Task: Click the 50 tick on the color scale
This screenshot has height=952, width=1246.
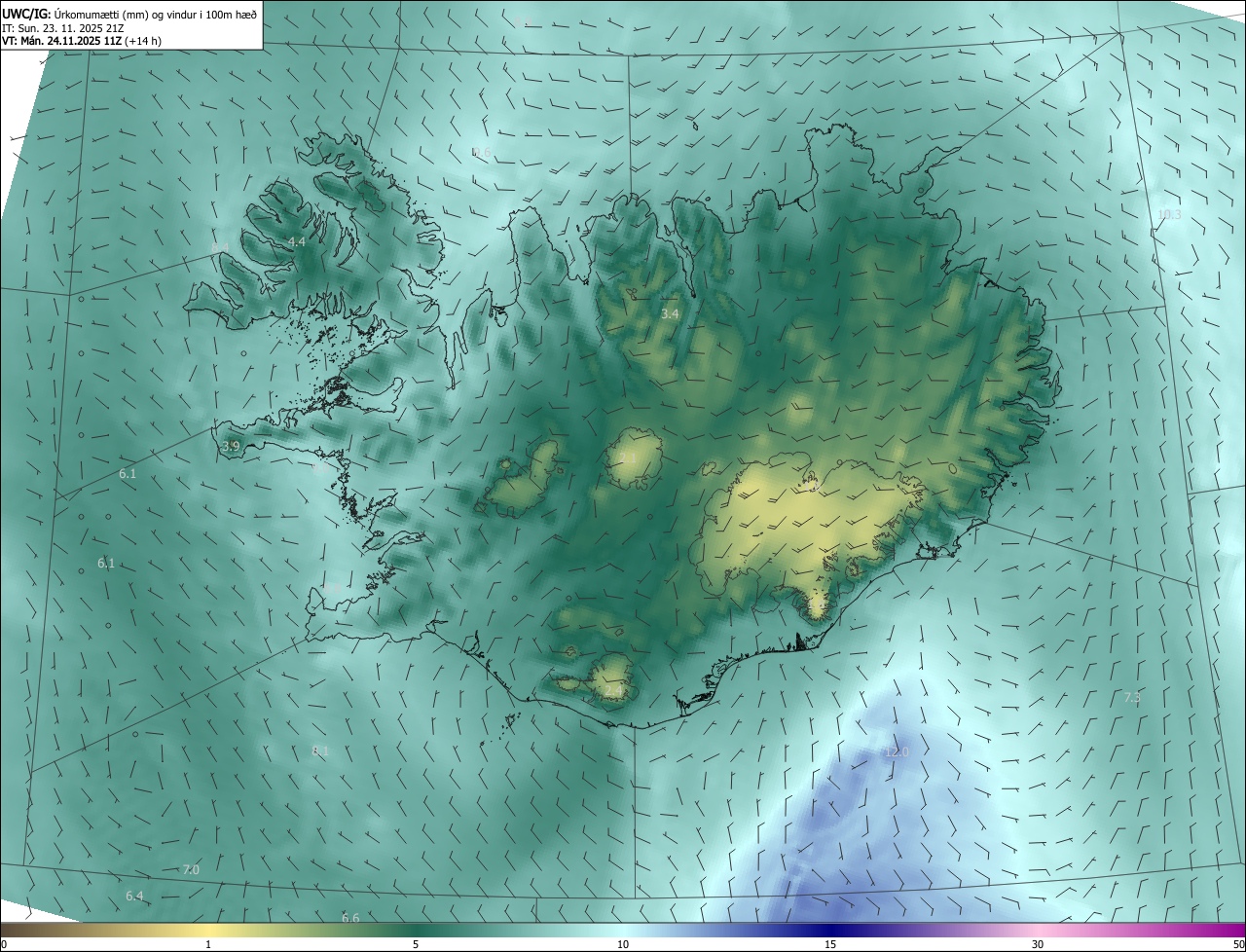Action: (x=1238, y=945)
